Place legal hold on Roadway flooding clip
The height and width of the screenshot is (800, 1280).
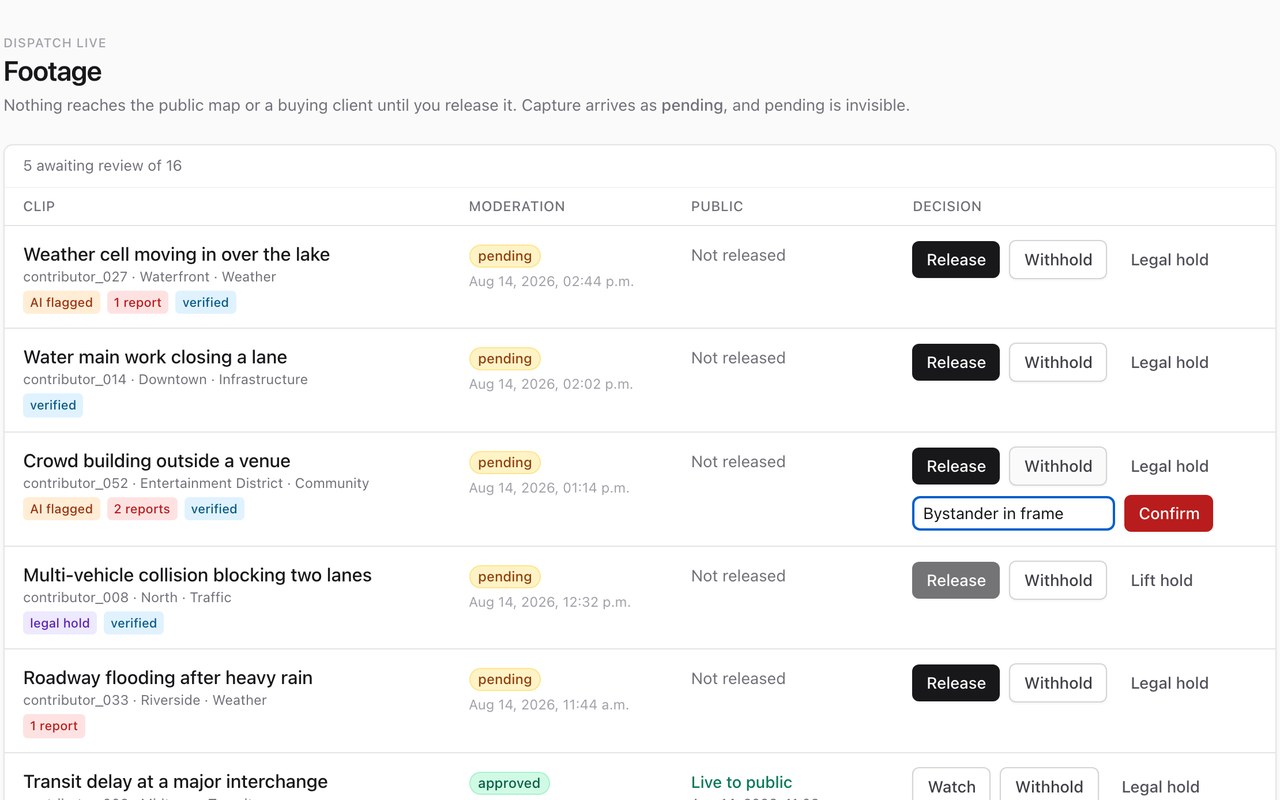[1169, 683]
